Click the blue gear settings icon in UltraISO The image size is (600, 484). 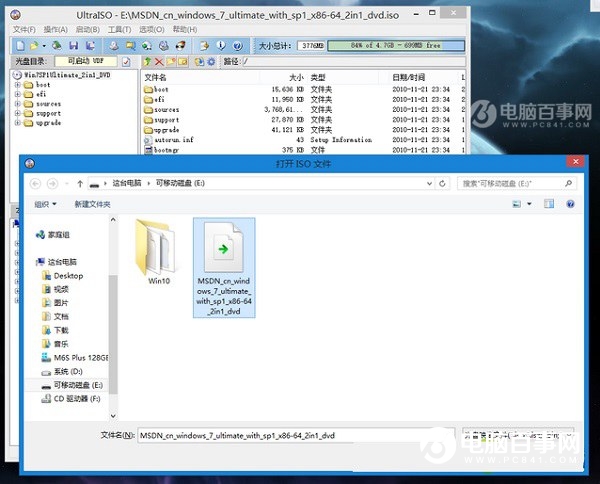click(211, 62)
